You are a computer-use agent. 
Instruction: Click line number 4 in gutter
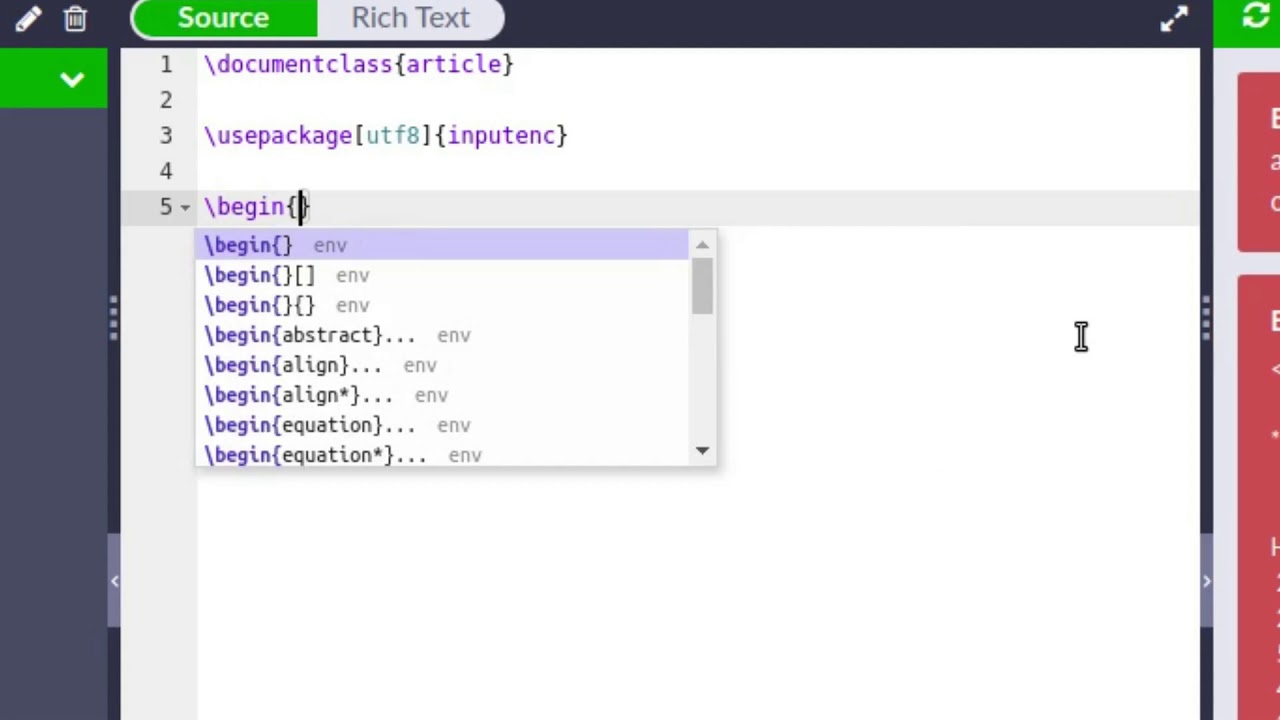[x=166, y=171]
